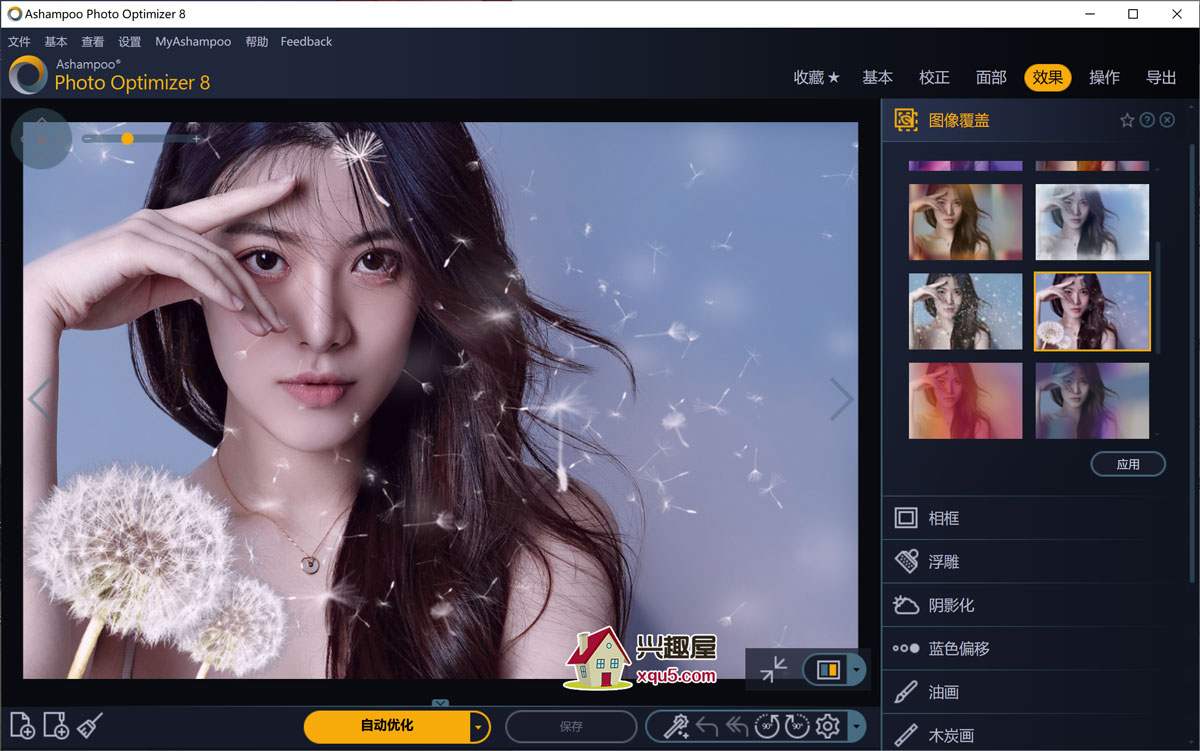Expand the 油画 effect section
This screenshot has height=751, width=1200.
tap(944, 692)
